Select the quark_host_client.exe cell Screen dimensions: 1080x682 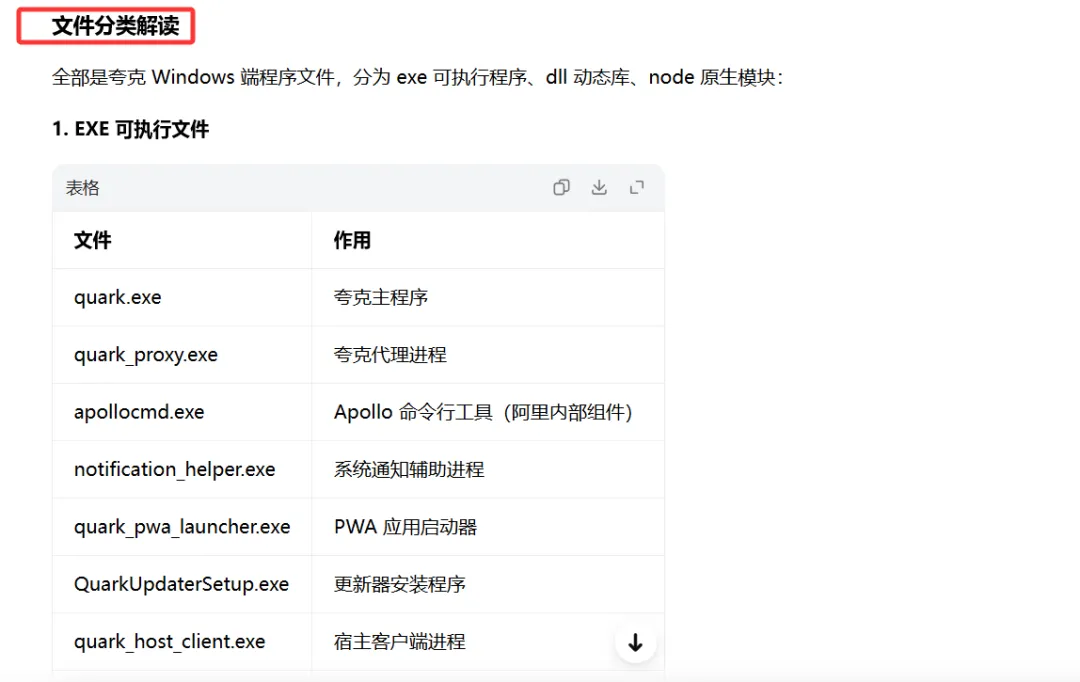182,641
